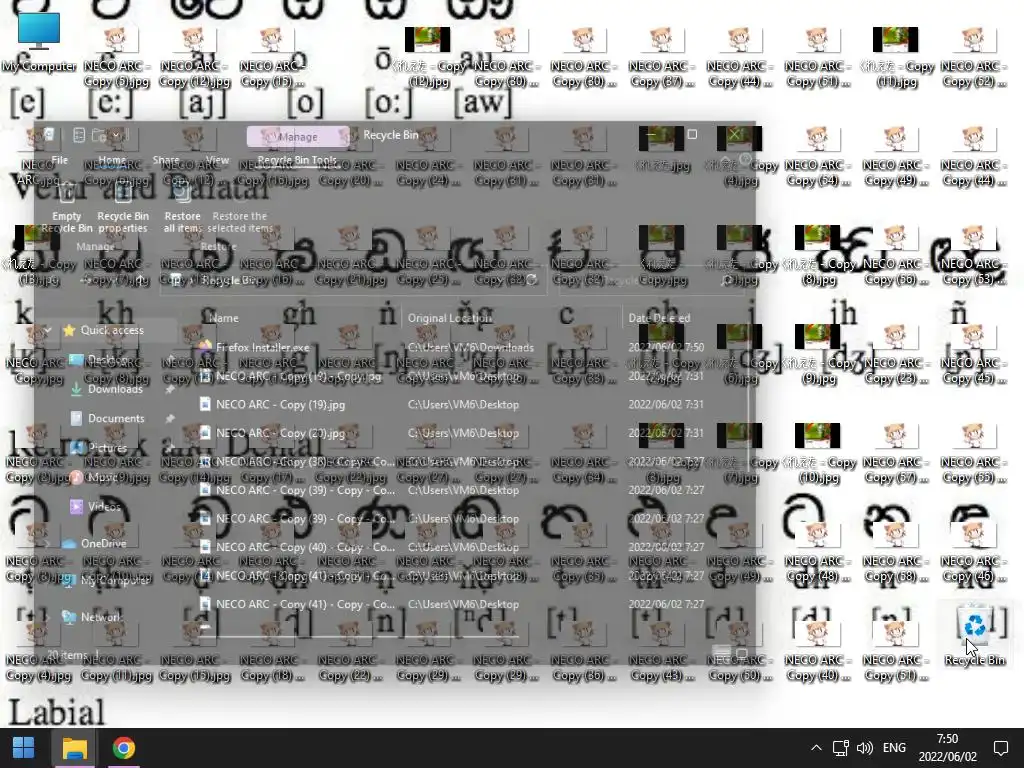Image resolution: width=1024 pixels, height=768 pixels.
Task: Open the File menu in Recycle Bin
Action: 59,160
